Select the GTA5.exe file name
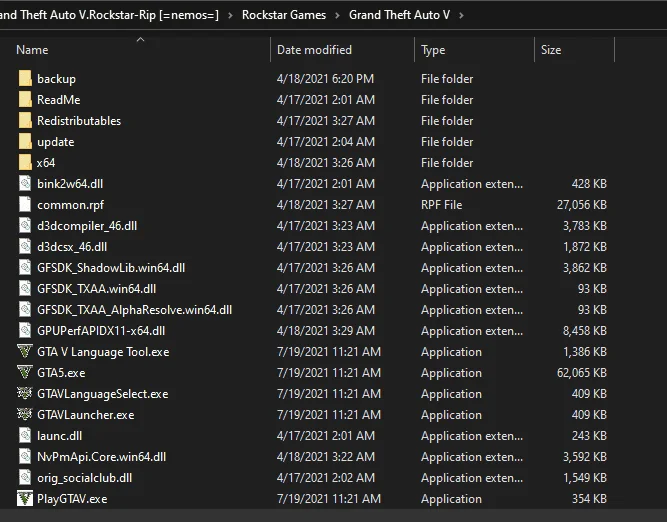The width and height of the screenshot is (667, 522). [x=61, y=373]
